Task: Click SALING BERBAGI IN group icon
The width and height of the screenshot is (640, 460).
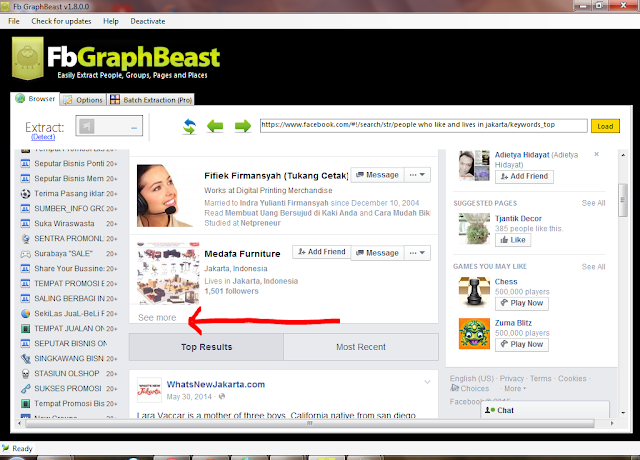Action: pos(25,299)
